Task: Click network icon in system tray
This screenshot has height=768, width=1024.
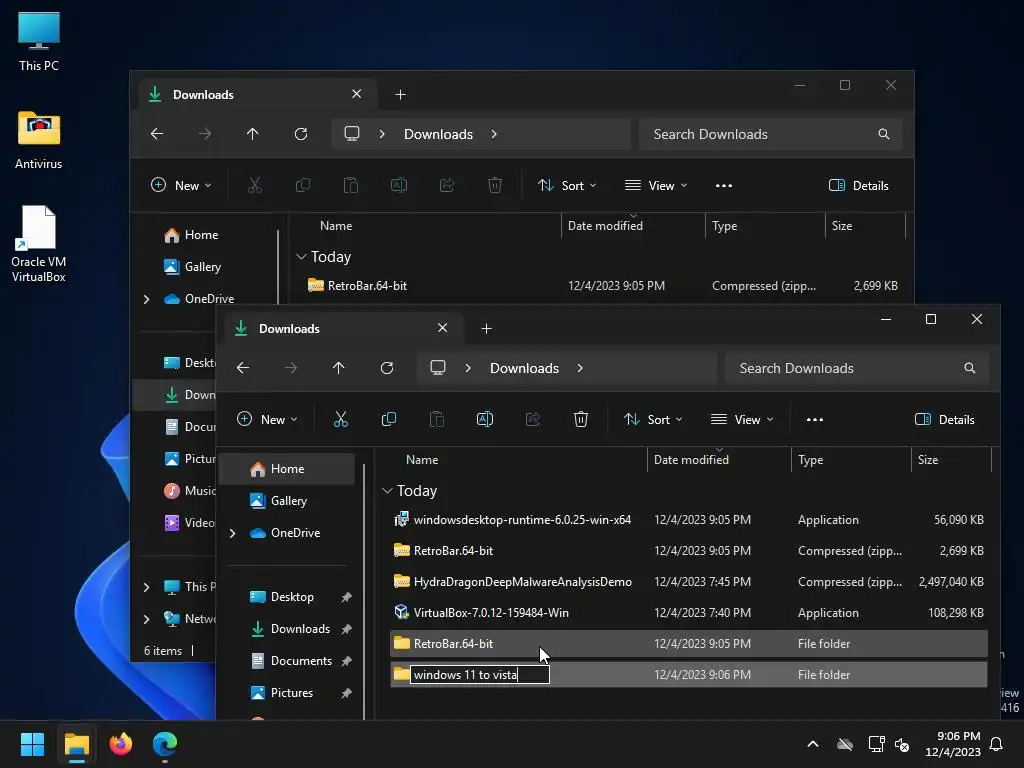Action: [x=876, y=744]
